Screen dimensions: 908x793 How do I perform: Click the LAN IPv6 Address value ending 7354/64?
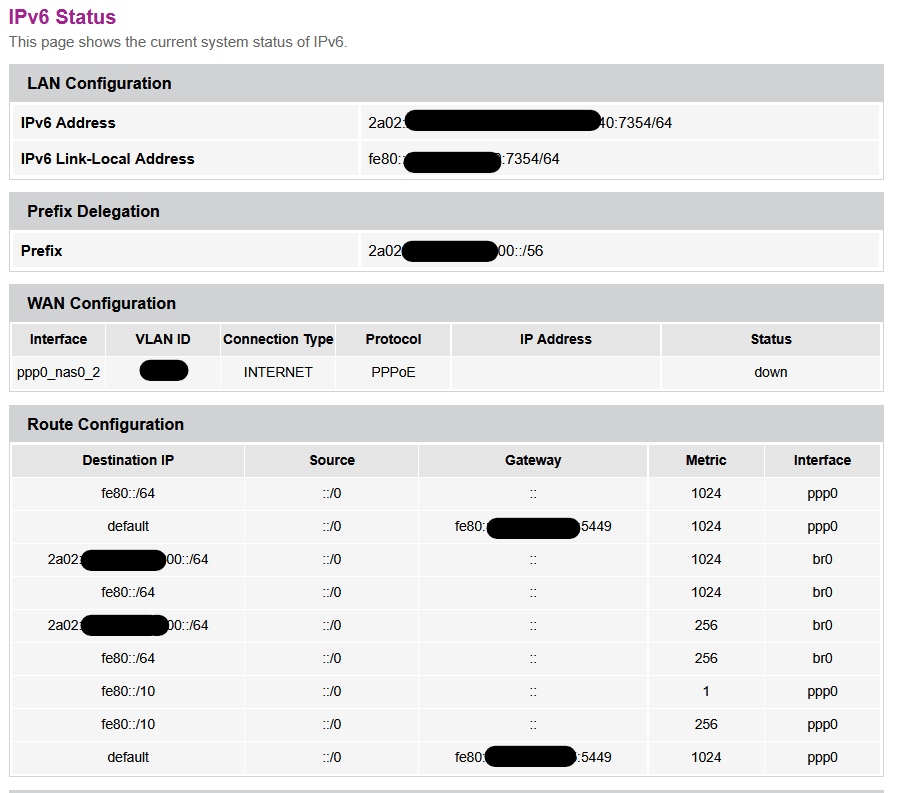tap(520, 122)
